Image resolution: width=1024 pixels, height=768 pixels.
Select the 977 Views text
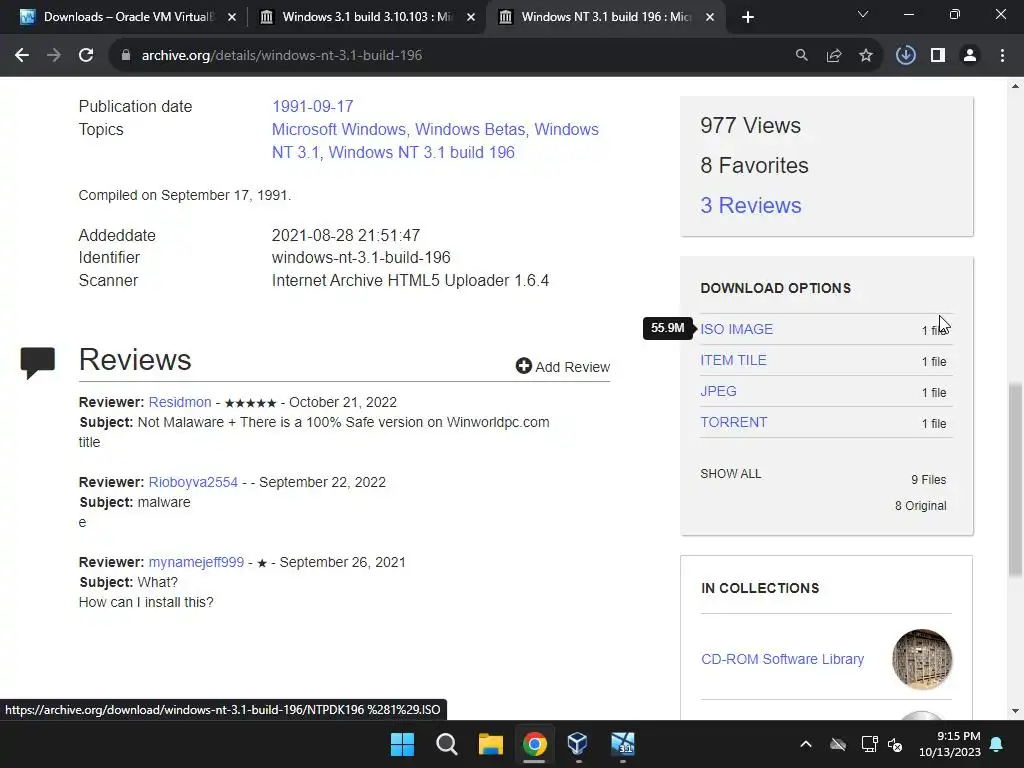750,125
